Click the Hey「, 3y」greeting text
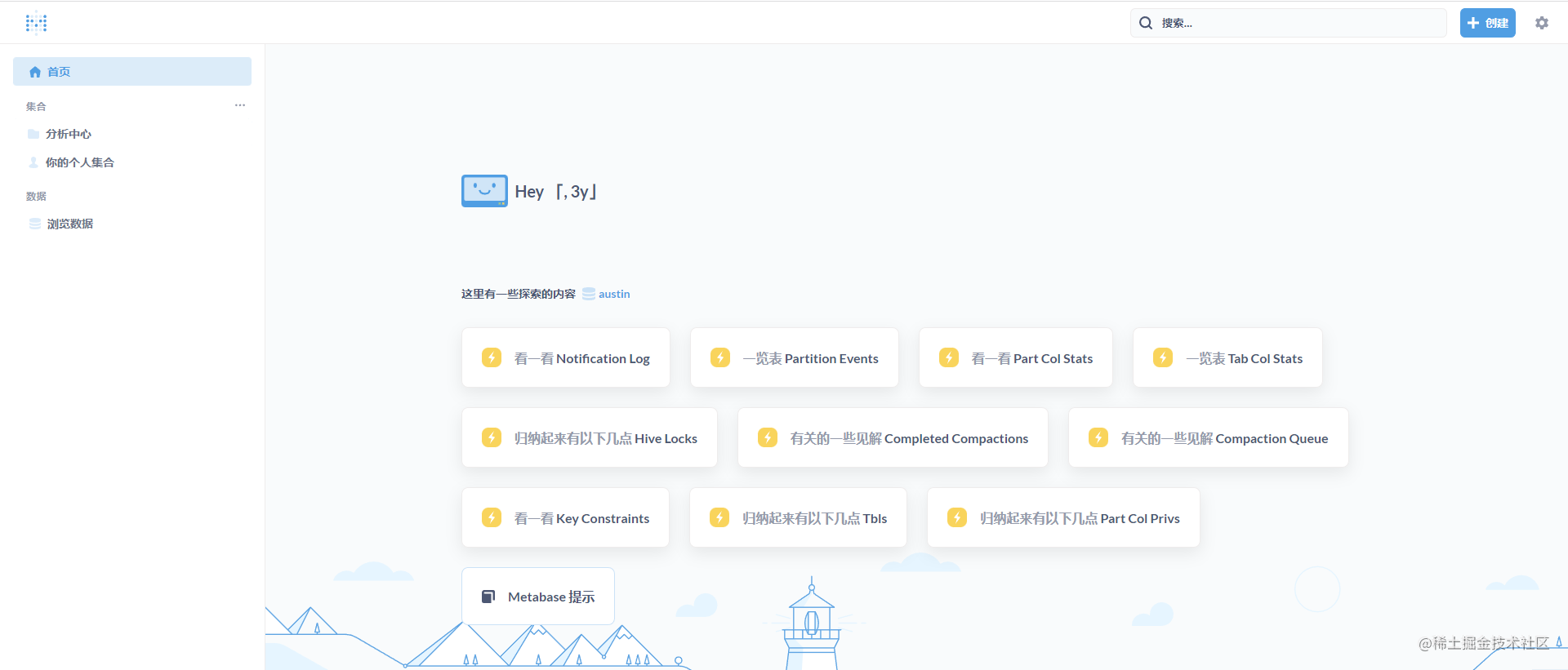This screenshot has width=1568, height=670. [556, 192]
